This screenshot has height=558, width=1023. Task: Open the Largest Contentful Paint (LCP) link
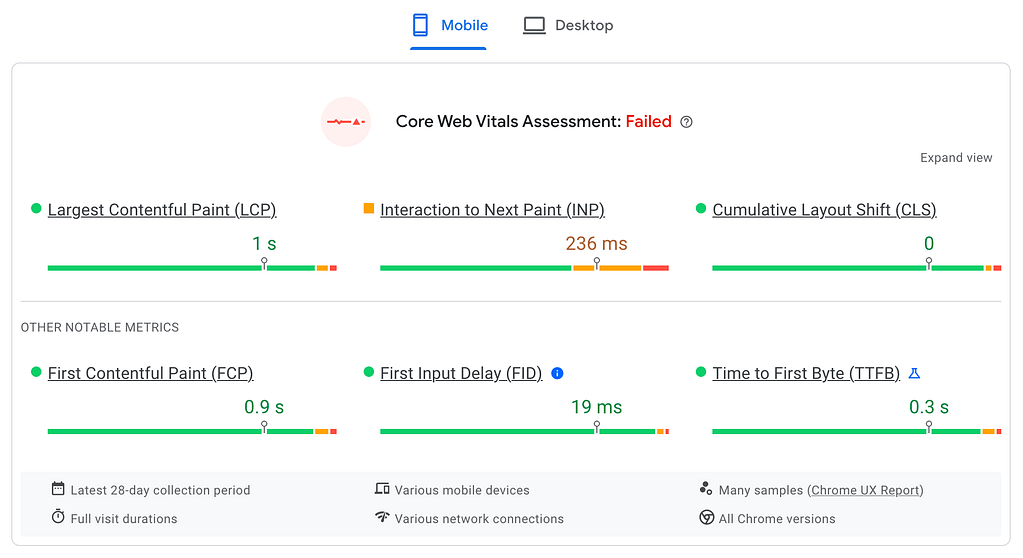[x=162, y=210]
